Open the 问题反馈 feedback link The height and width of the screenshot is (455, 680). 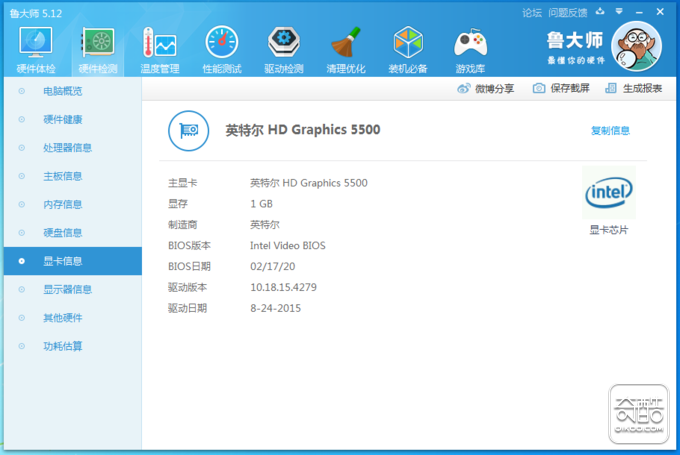568,13
